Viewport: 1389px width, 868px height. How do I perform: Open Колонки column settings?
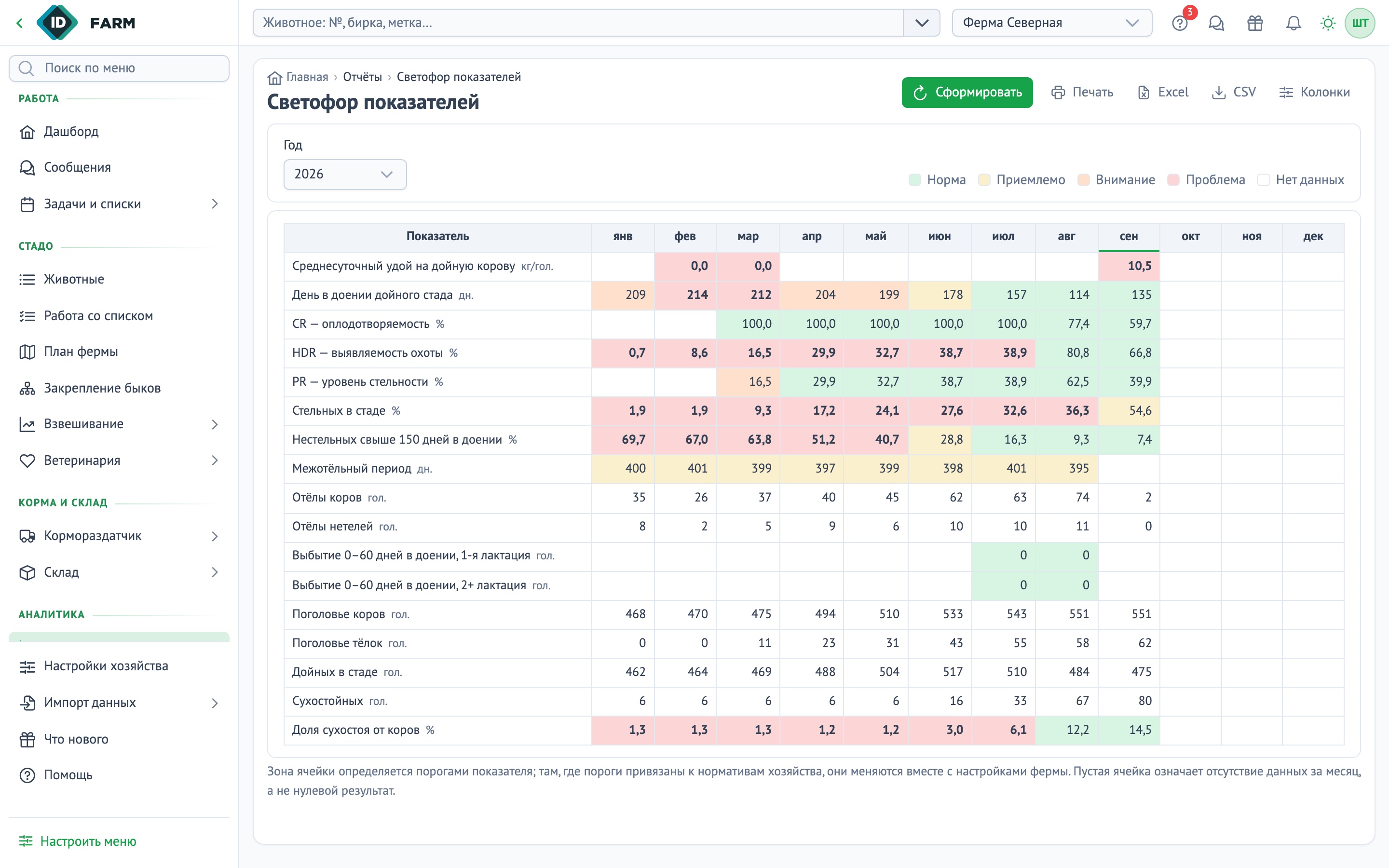[1314, 93]
